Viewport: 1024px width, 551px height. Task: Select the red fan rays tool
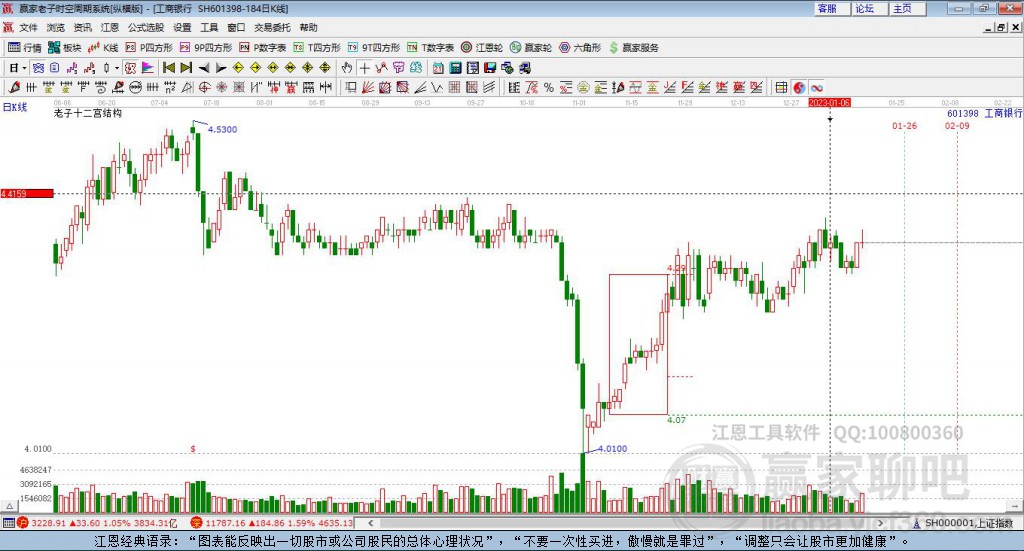click(x=367, y=87)
